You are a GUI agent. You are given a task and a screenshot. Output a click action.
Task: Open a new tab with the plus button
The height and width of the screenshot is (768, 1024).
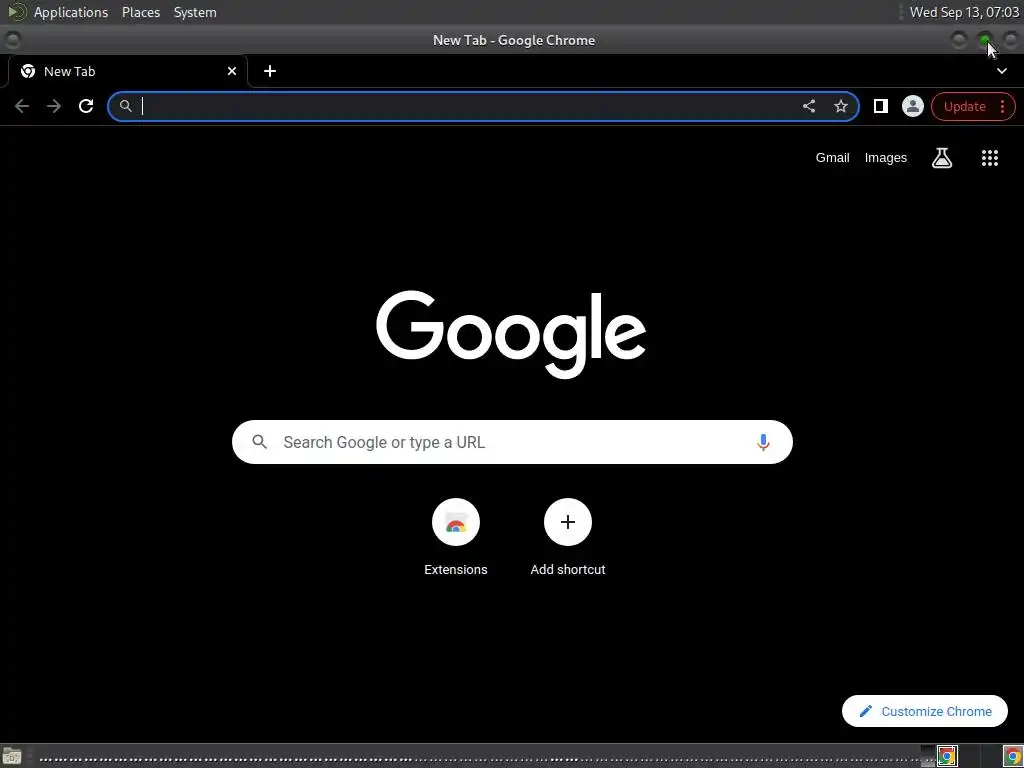(x=270, y=71)
